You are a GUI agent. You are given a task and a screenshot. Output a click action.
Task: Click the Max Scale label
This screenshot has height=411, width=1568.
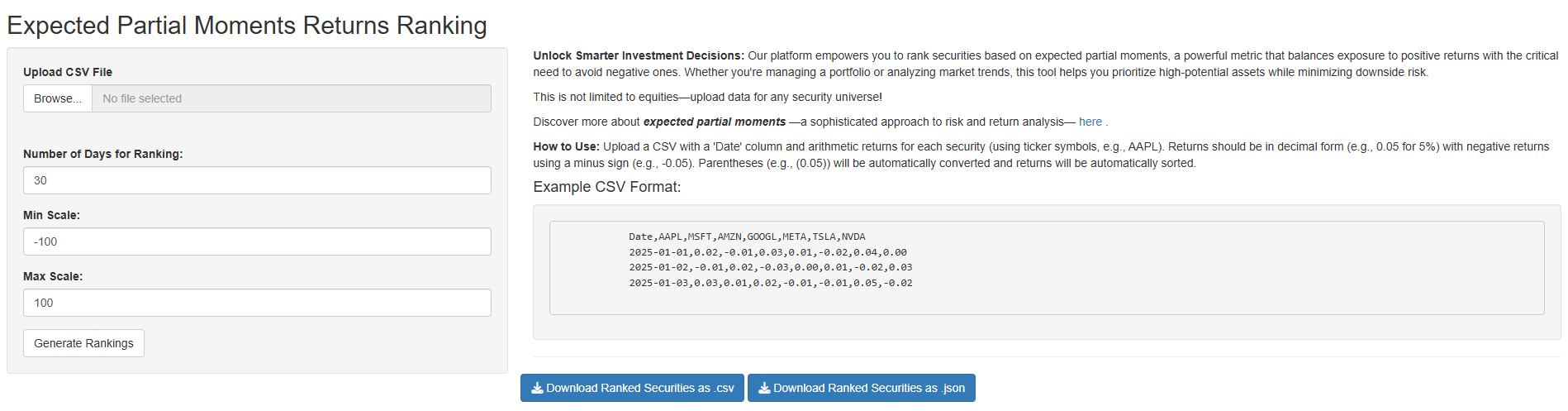pyautogui.click(x=53, y=276)
